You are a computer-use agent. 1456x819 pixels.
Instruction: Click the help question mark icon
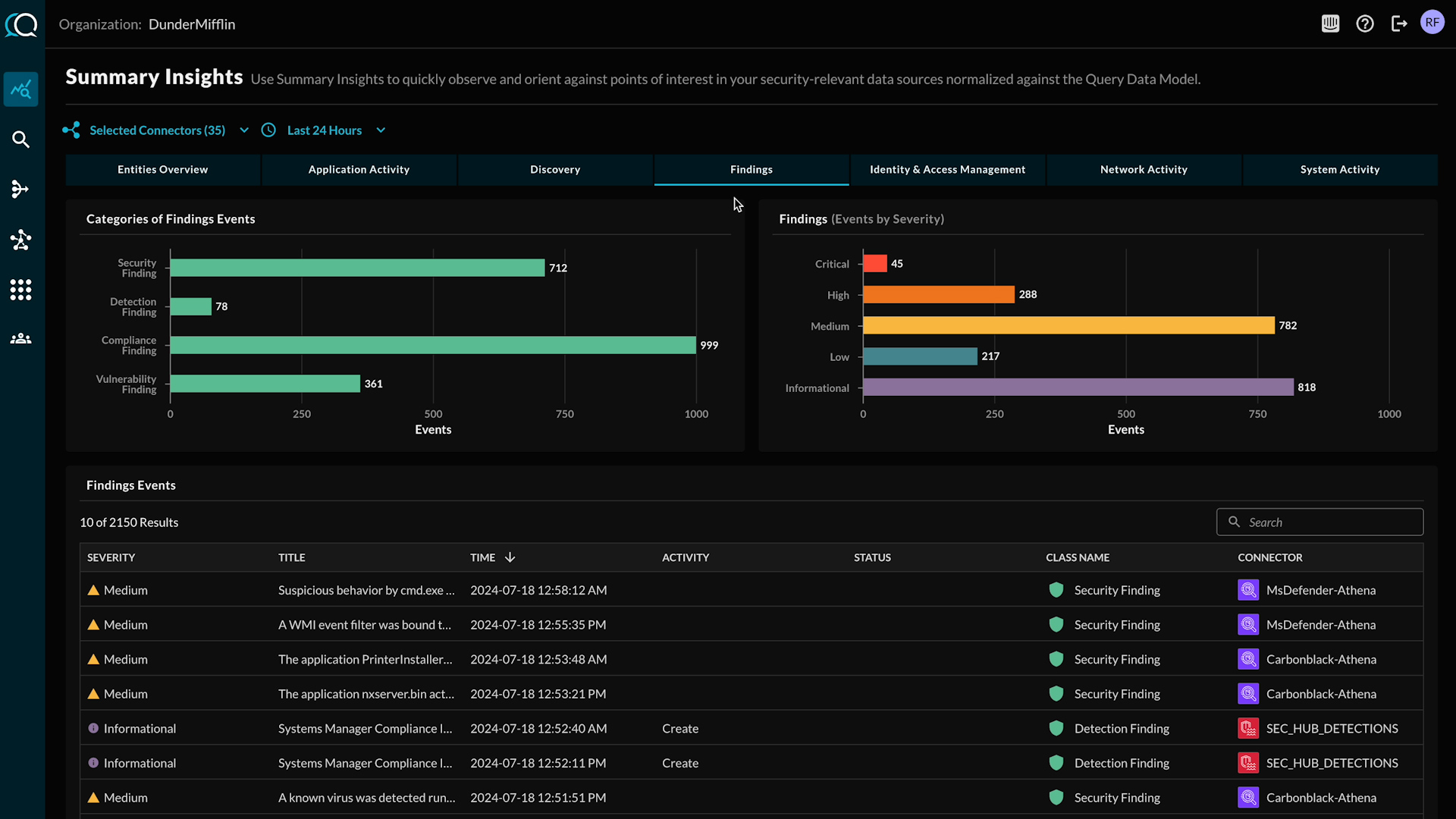[x=1364, y=24]
